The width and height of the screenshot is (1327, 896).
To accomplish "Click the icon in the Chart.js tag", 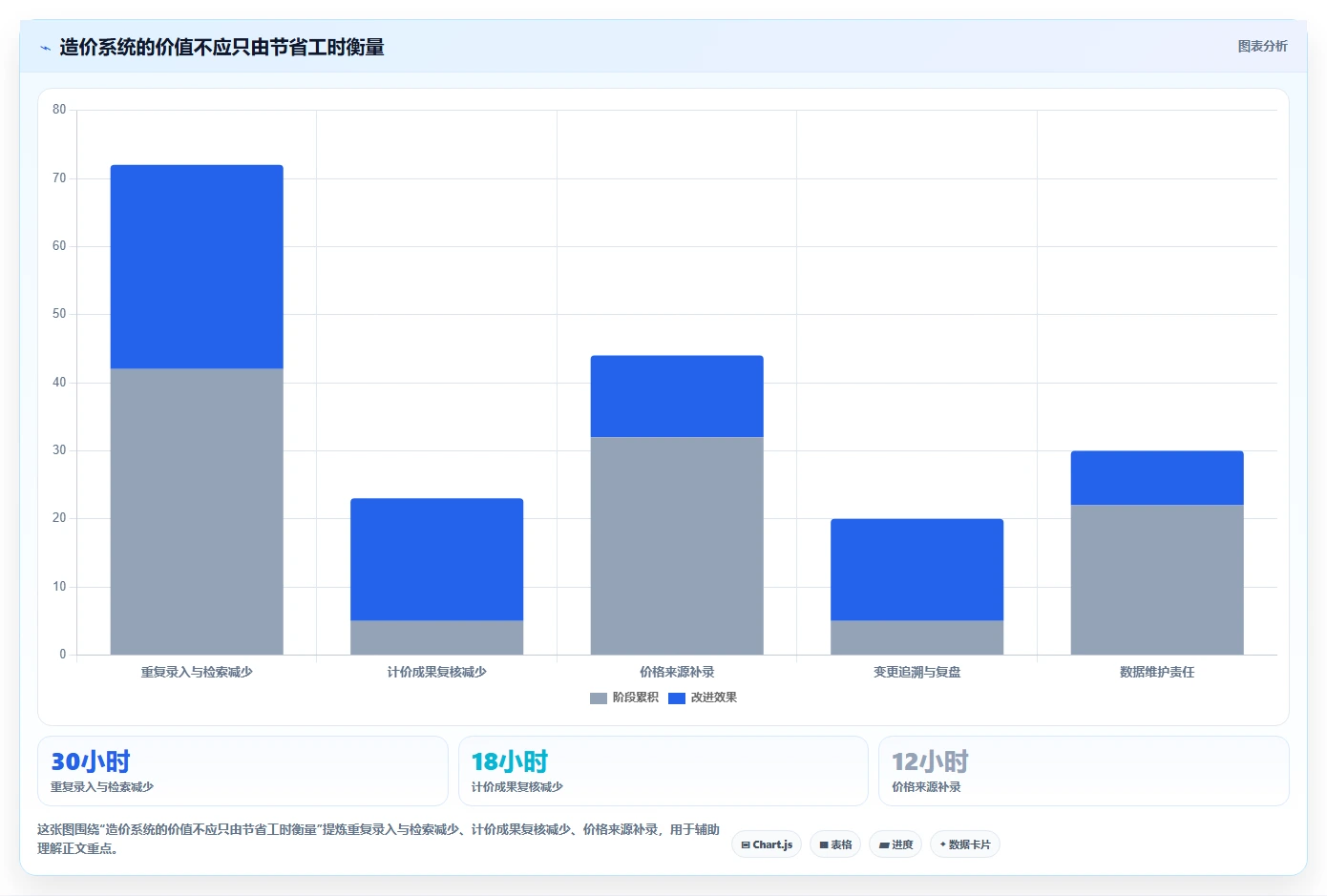I will (x=746, y=845).
